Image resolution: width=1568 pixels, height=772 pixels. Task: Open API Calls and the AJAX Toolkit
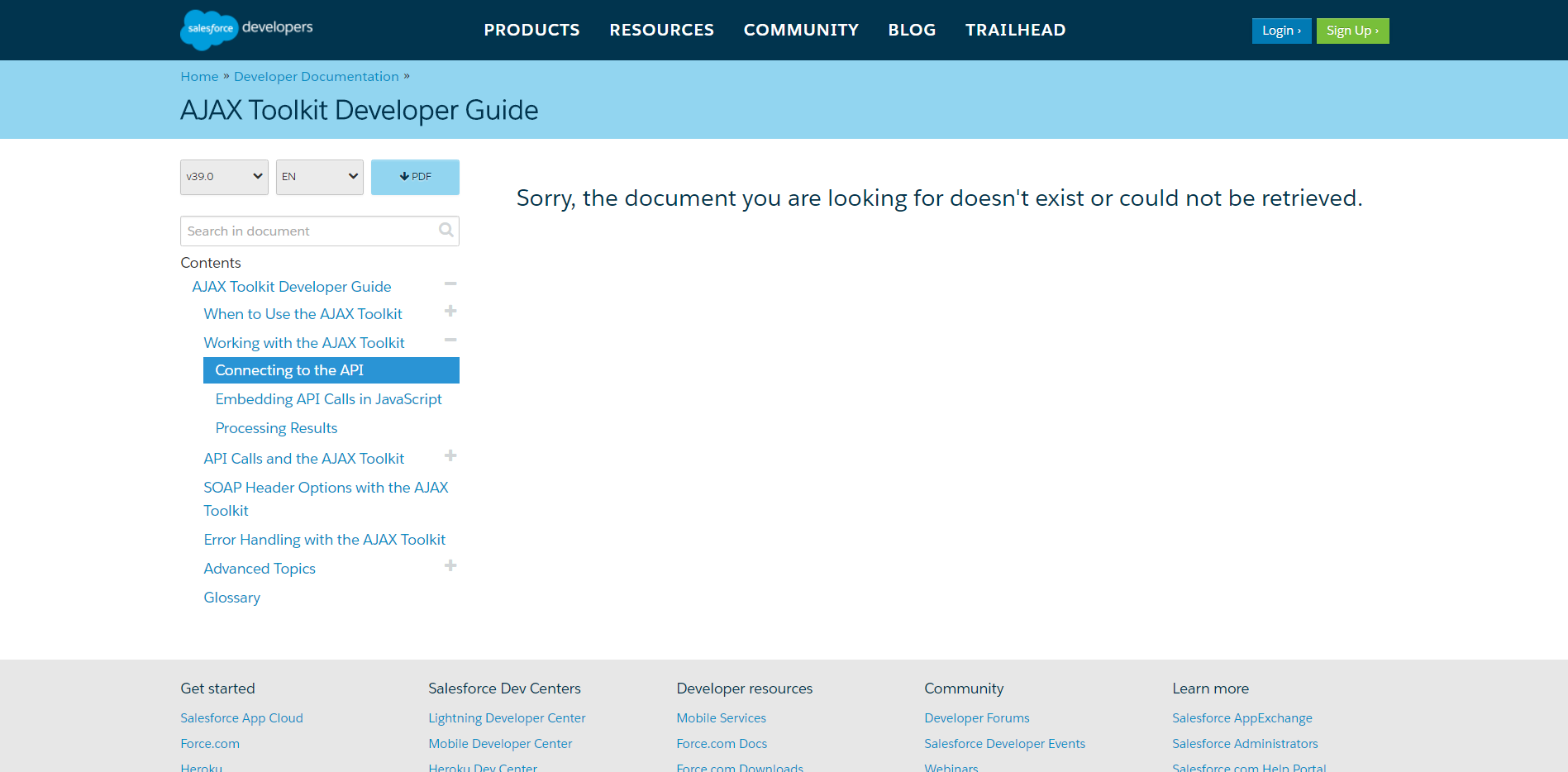(304, 459)
